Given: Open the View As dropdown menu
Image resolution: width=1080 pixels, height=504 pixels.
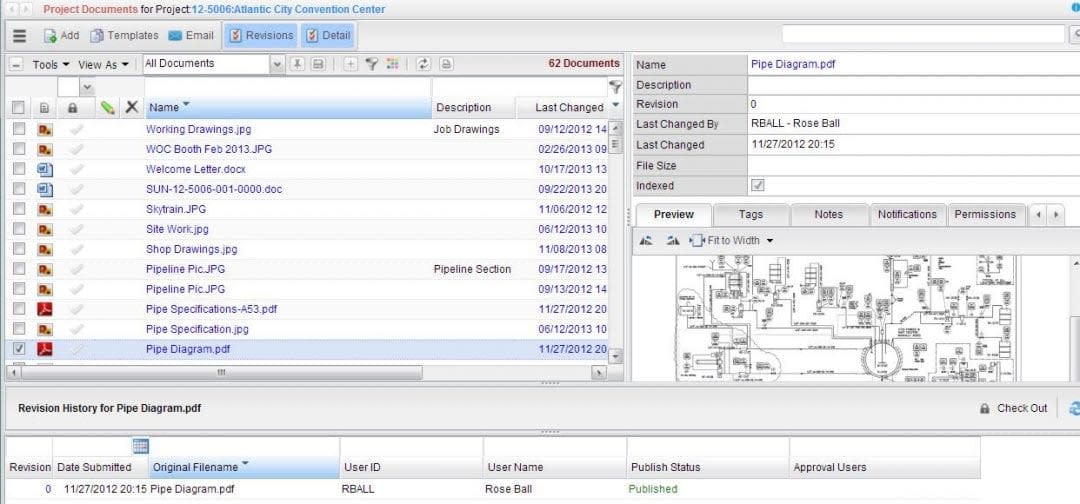Looking at the screenshot, I should click(103, 64).
